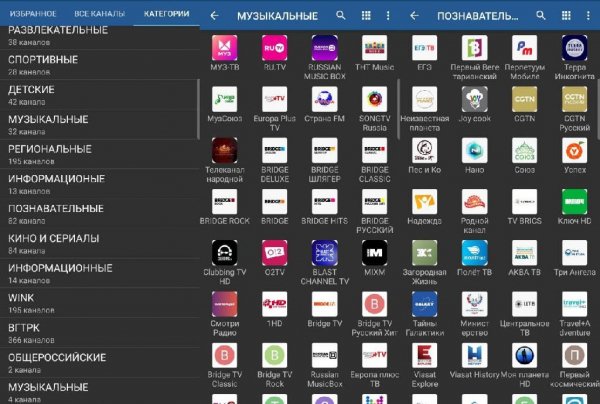Image resolution: width=600 pixels, height=404 pixels.
Task: Select the MIXM channel
Action: coord(375,253)
